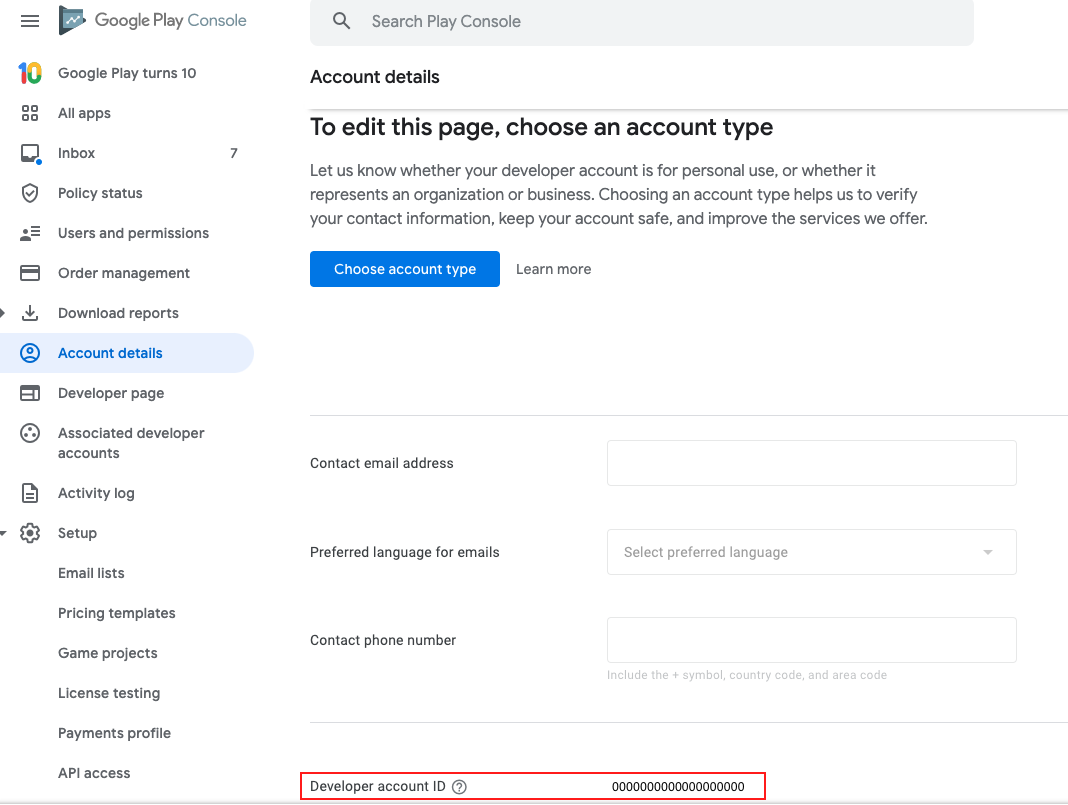Click the Policy status shield icon

[30, 193]
